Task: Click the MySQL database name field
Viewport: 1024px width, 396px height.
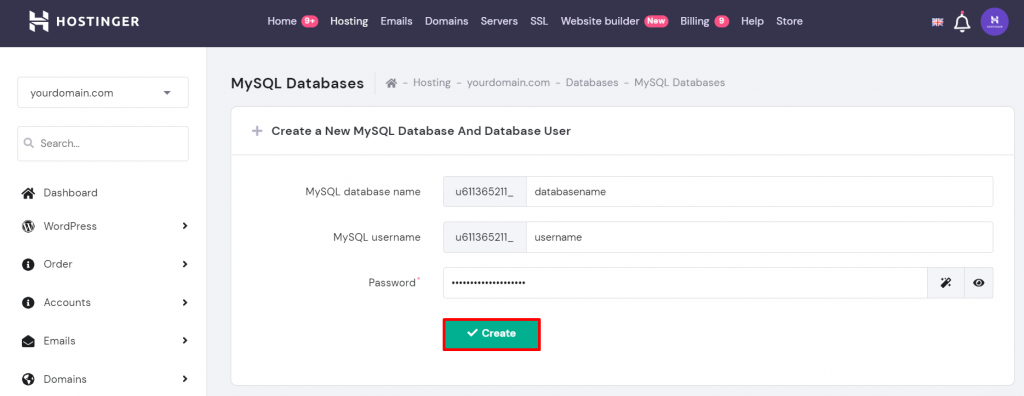Action: [x=760, y=192]
